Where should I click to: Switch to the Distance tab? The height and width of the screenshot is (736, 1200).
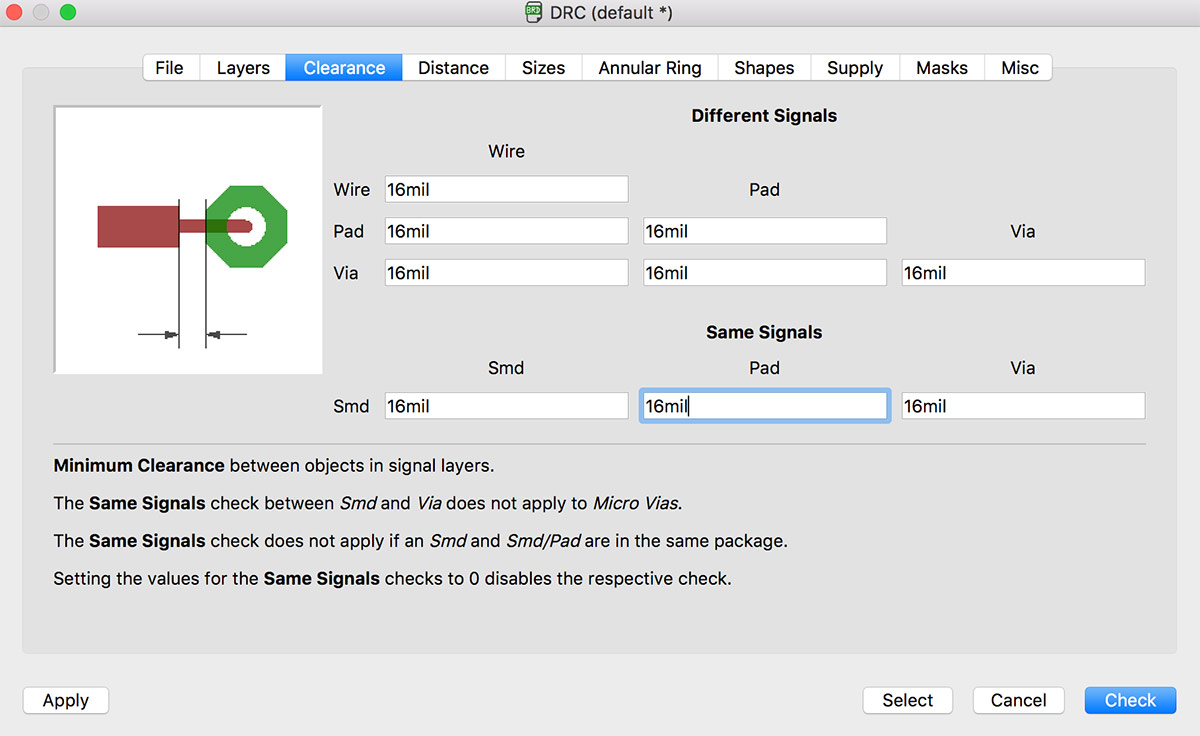(453, 67)
